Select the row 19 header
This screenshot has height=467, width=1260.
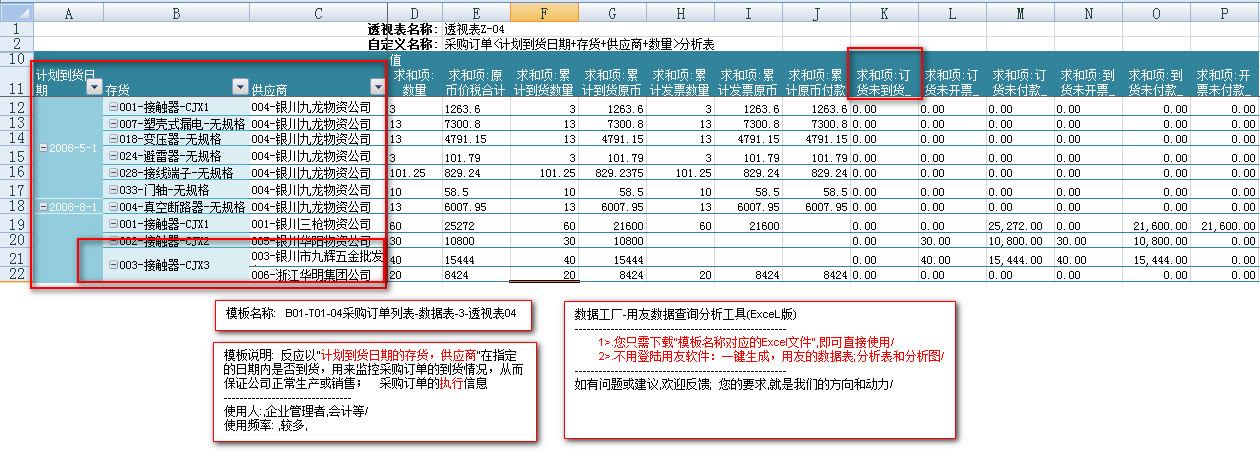point(16,224)
